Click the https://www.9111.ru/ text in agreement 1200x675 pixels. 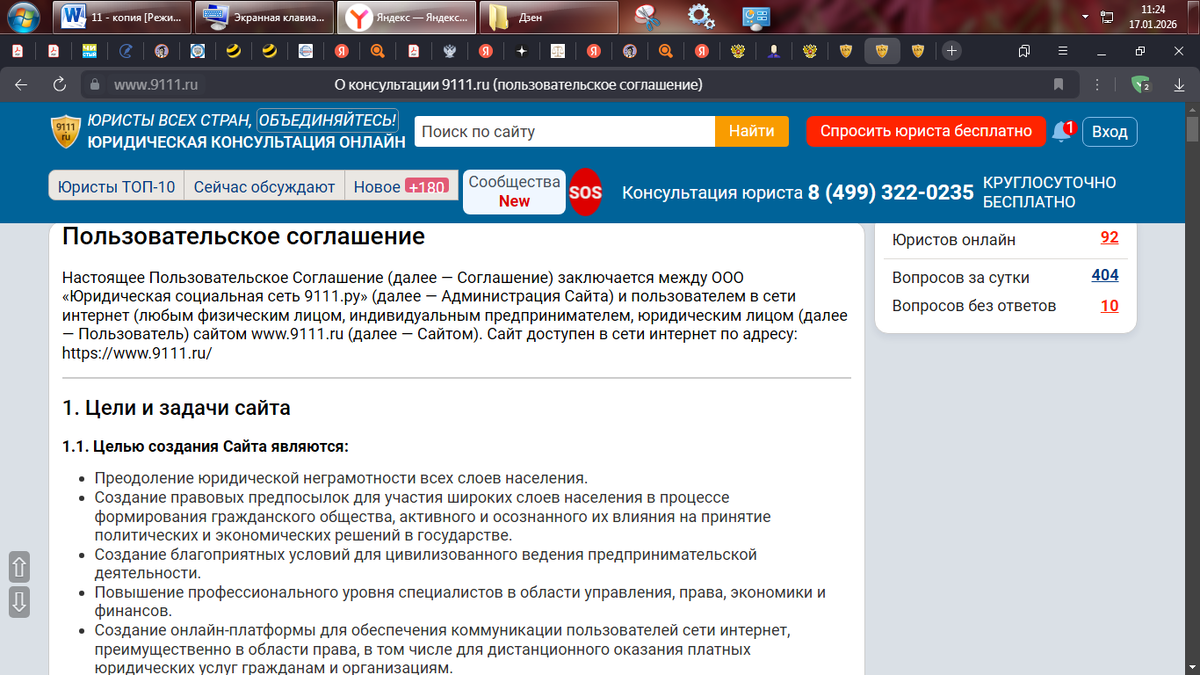point(137,353)
